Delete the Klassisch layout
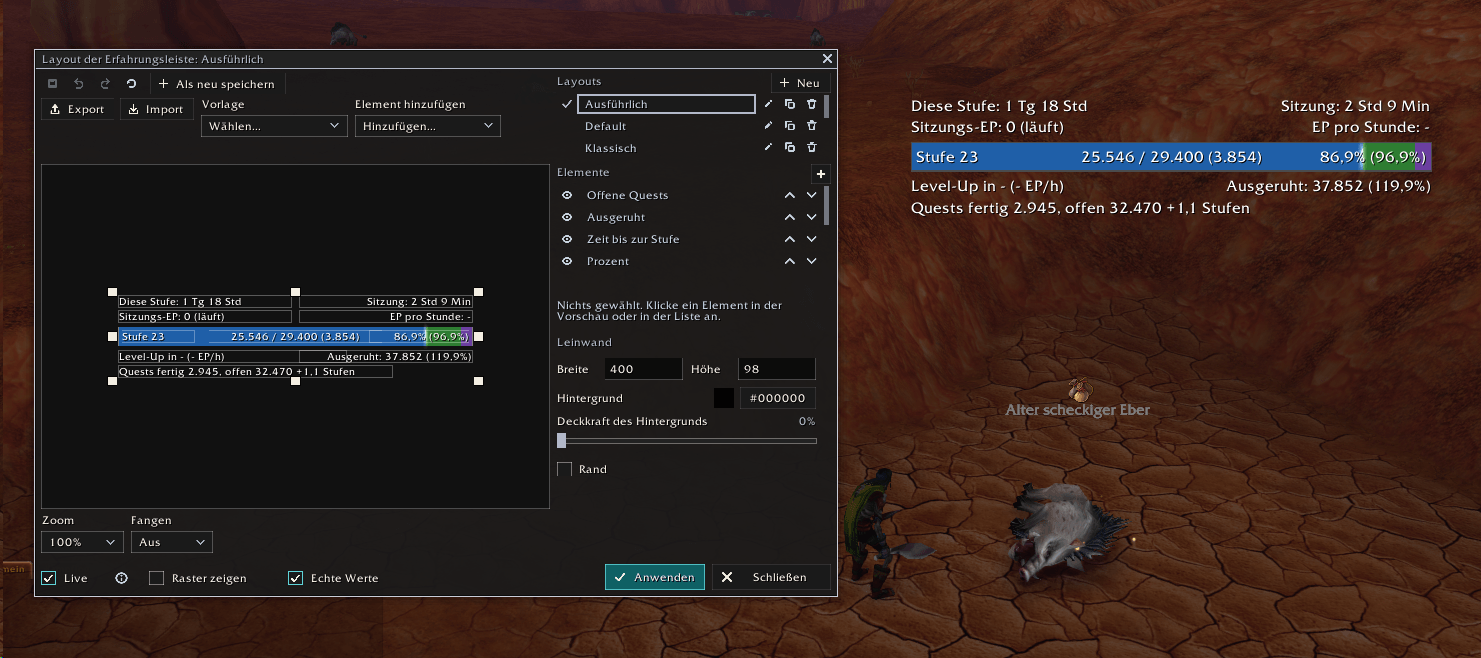The image size is (1481, 658). 811,148
